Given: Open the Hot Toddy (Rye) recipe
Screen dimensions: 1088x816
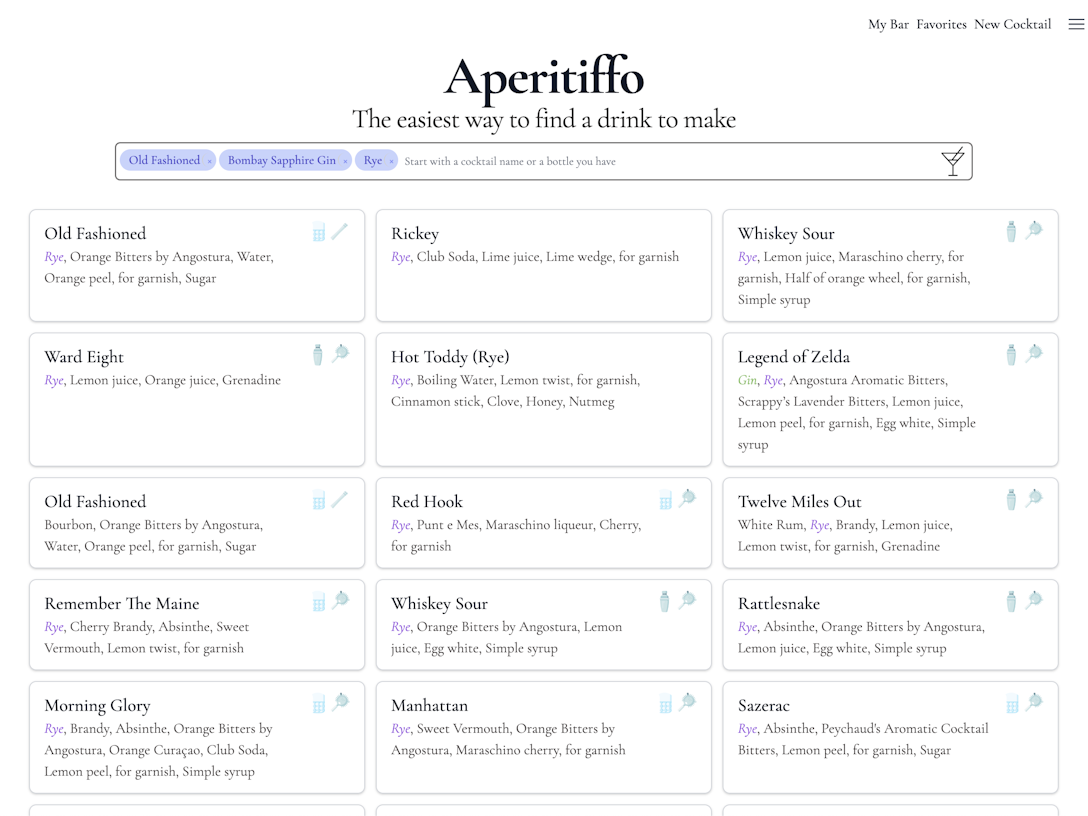Looking at the screenshot, I should click(x=543, y=400).
